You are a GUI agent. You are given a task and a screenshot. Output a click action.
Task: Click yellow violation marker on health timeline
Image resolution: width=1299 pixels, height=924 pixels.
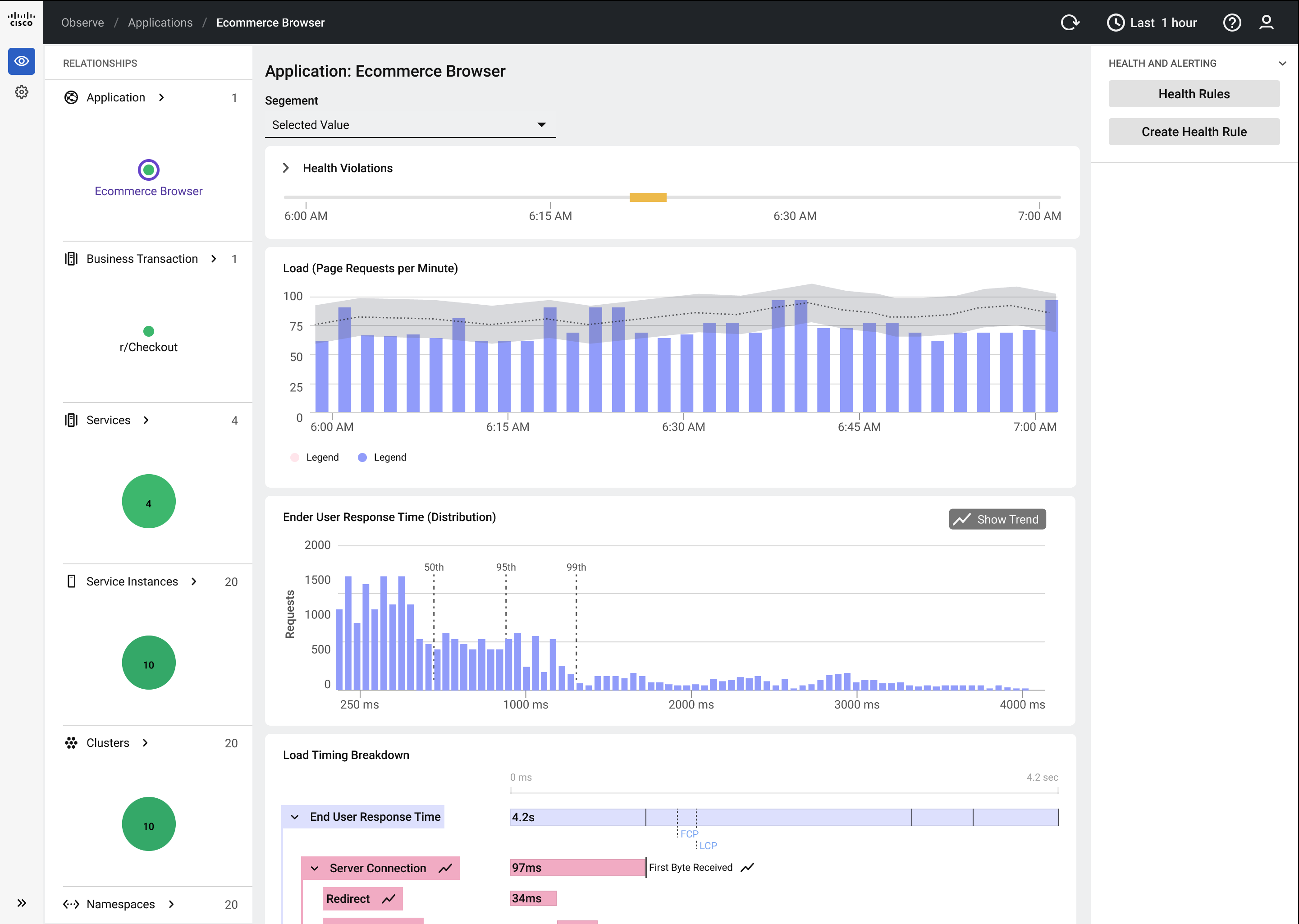click(x=648, y=197)
